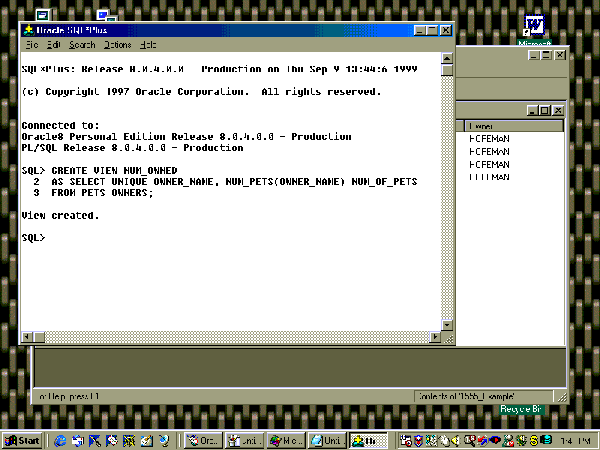Click the SQL*Plus horizontal scrollbar thumb
The width and height of the screenshot is (600, 450).
pos(39,337)
